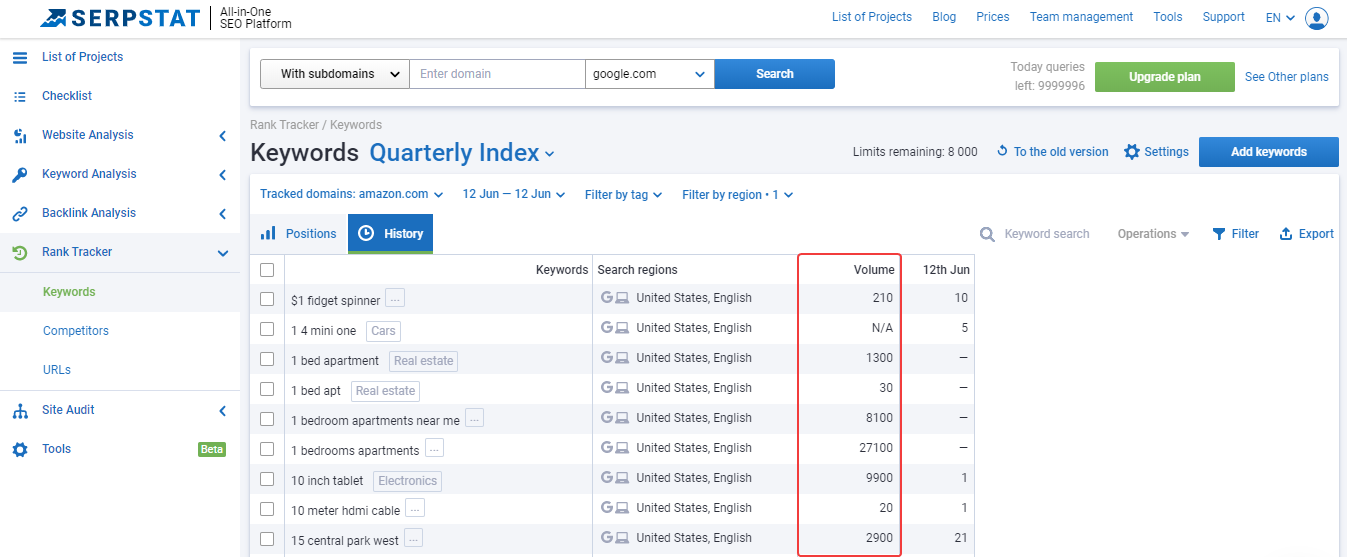Open the ellipsis tag button for 15 central park west
This screenshot has width=1347, height=557.
coord(413,538)
